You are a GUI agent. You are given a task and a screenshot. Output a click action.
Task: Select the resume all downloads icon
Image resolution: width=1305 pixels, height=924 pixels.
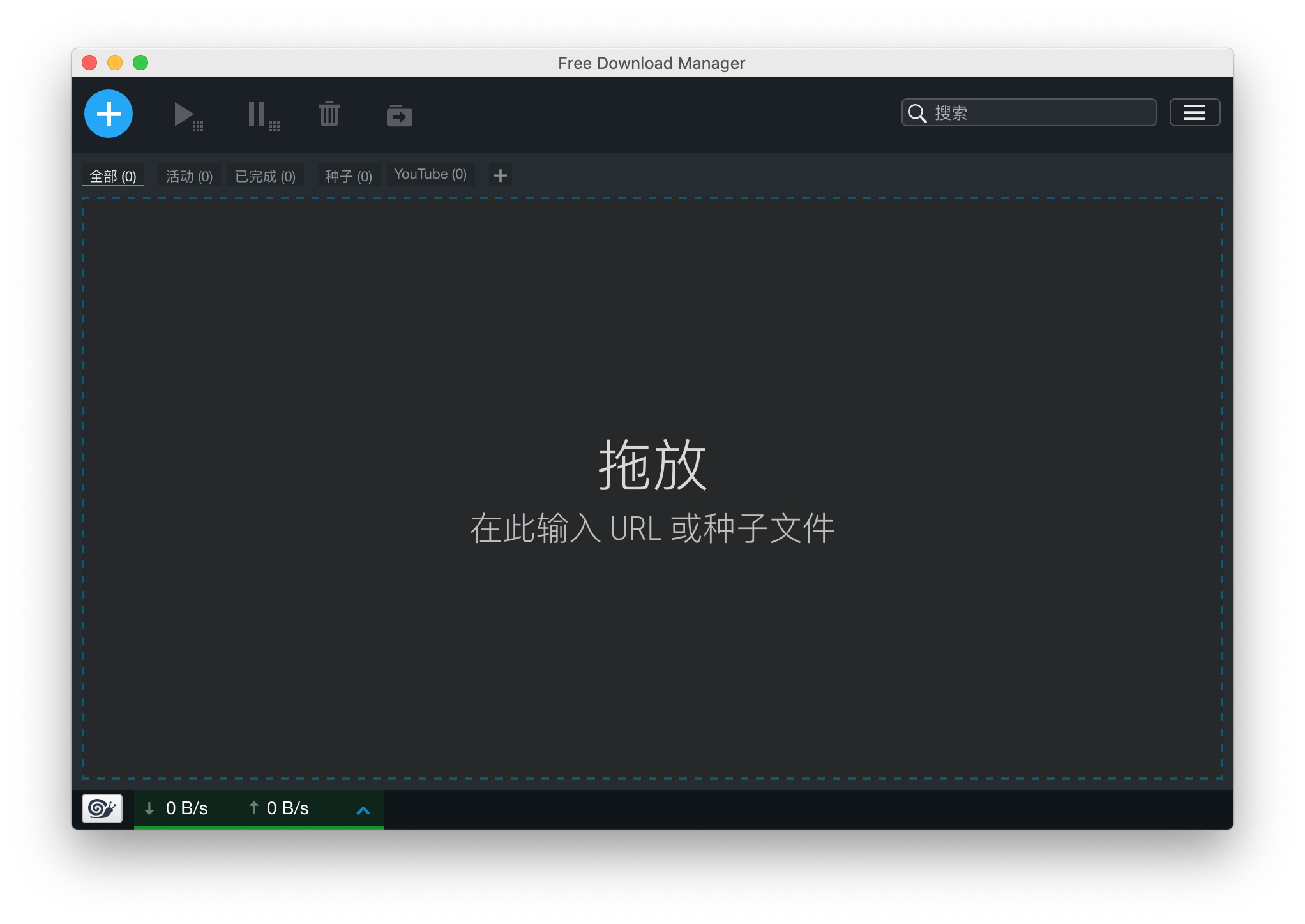pyautogui.click(x=186, y=115)
